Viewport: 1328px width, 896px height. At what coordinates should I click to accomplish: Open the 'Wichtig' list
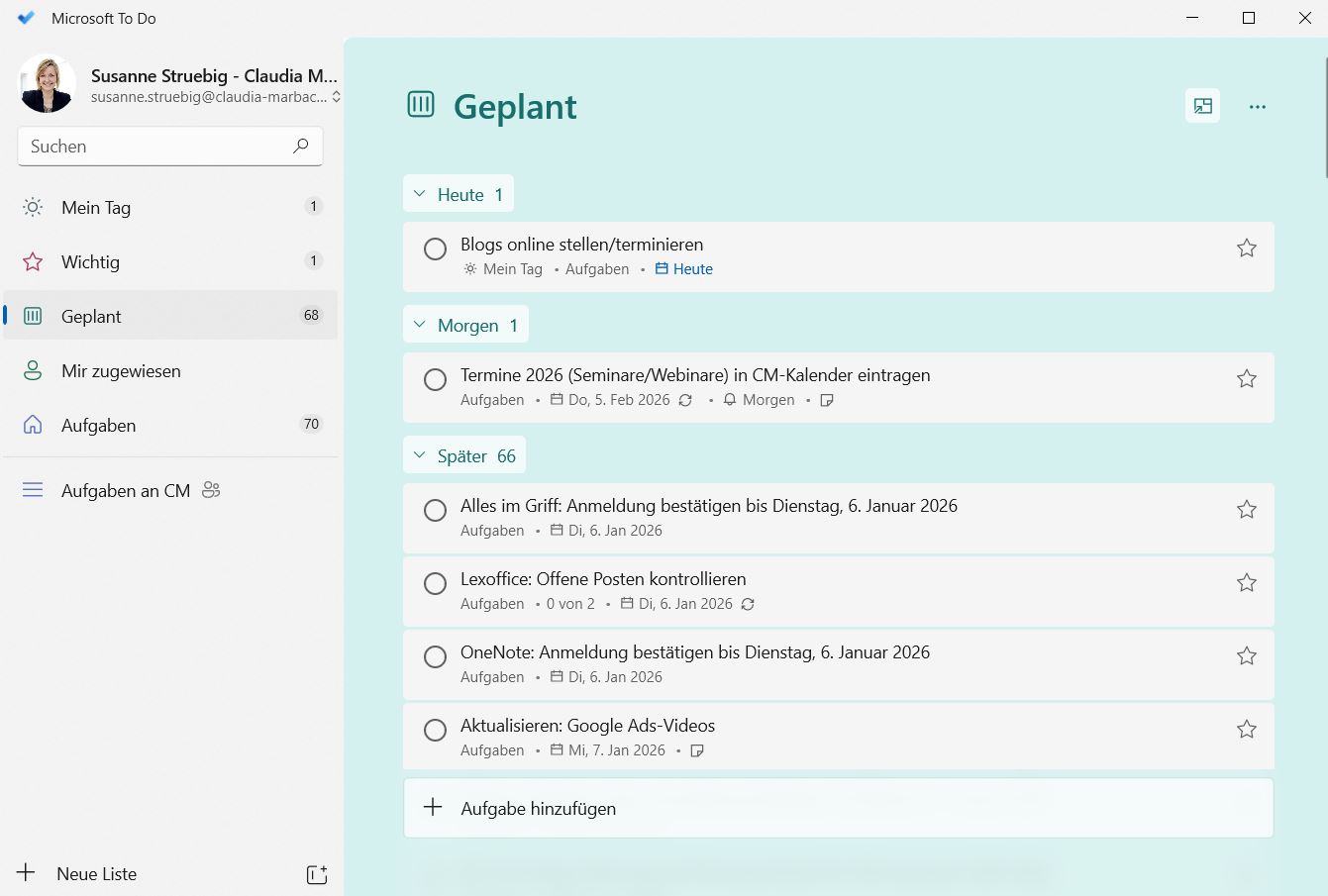170,261
